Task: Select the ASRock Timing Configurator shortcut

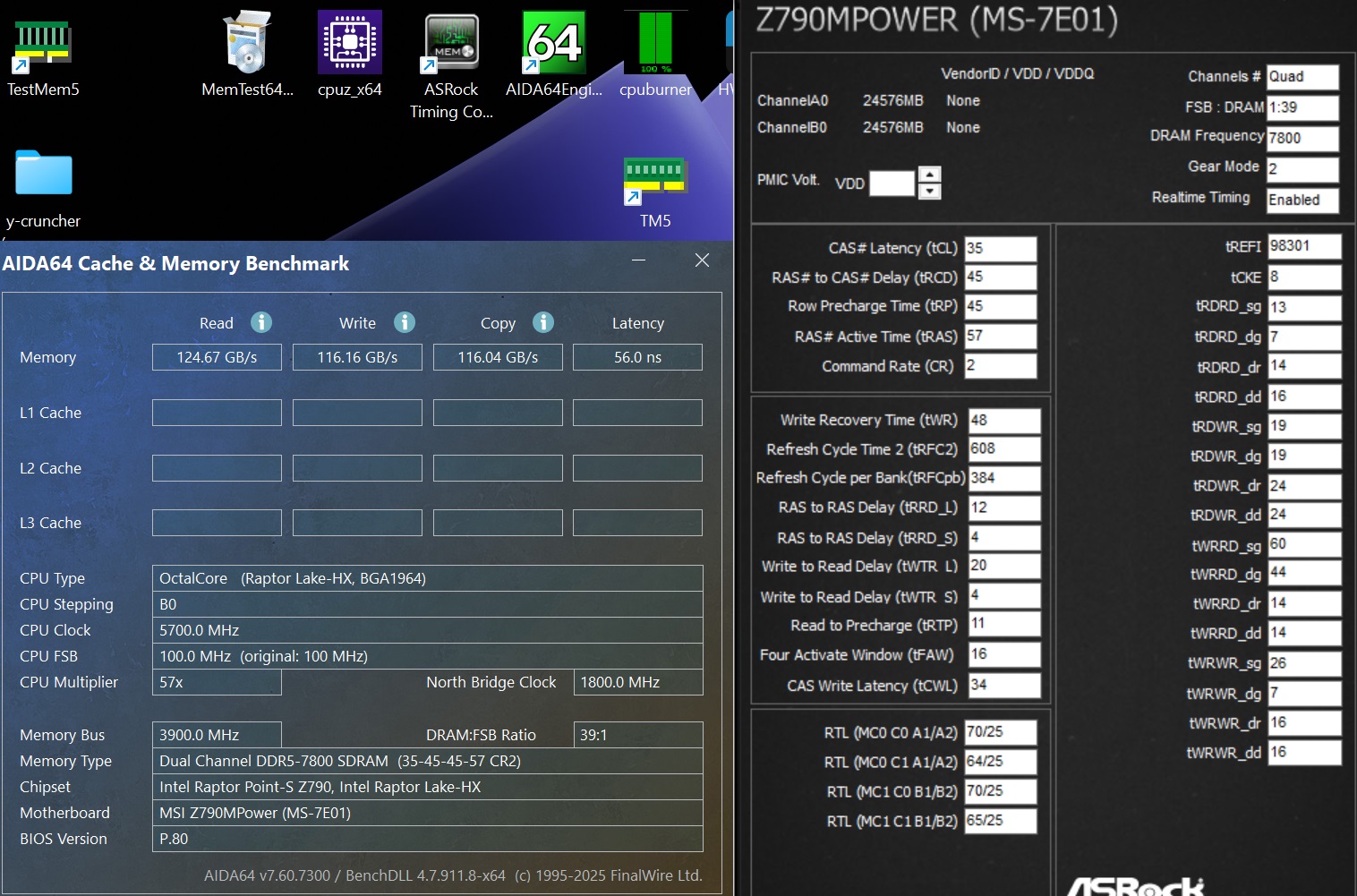Action: [x=451, y=66]
